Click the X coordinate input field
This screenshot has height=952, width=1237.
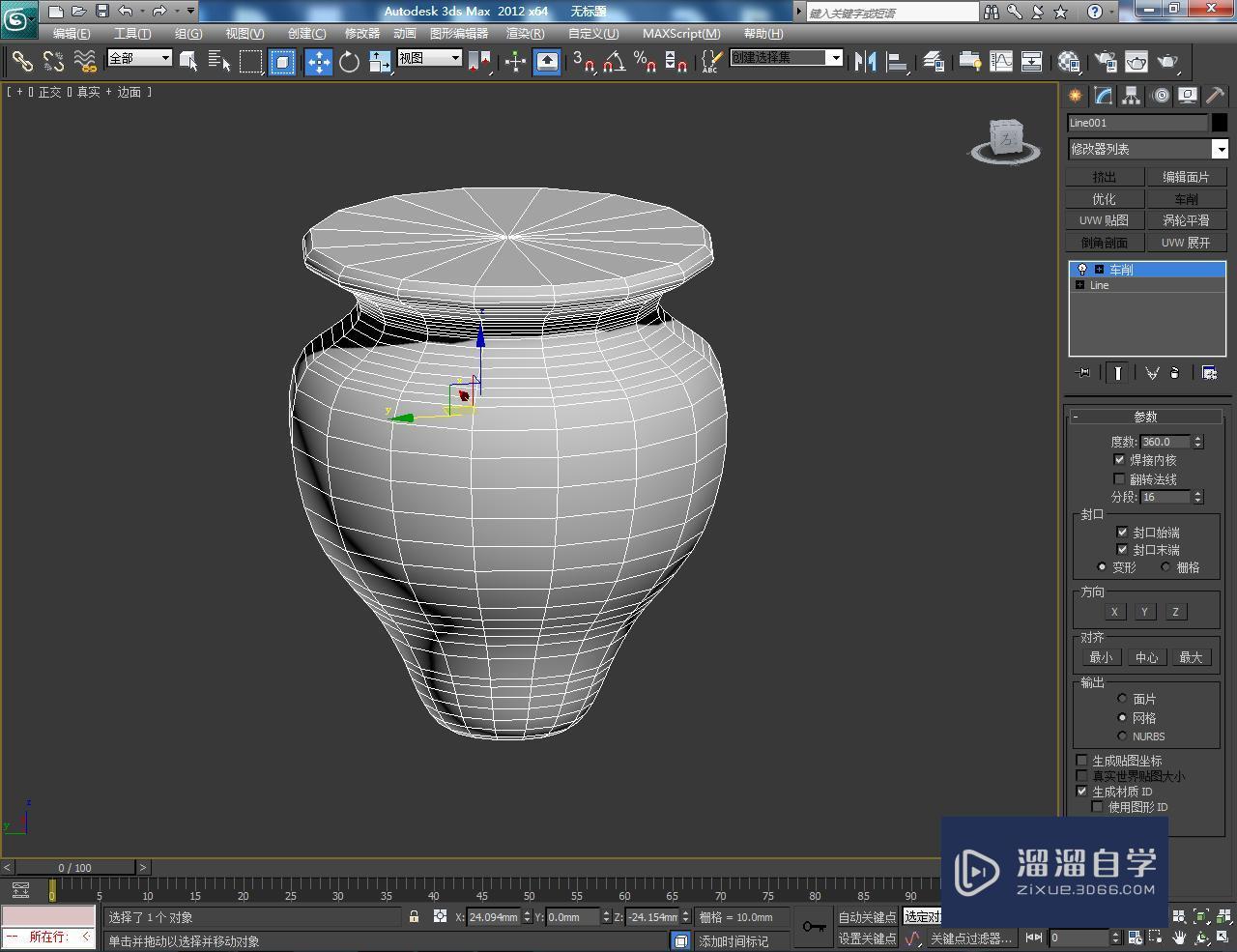point(494,917)
